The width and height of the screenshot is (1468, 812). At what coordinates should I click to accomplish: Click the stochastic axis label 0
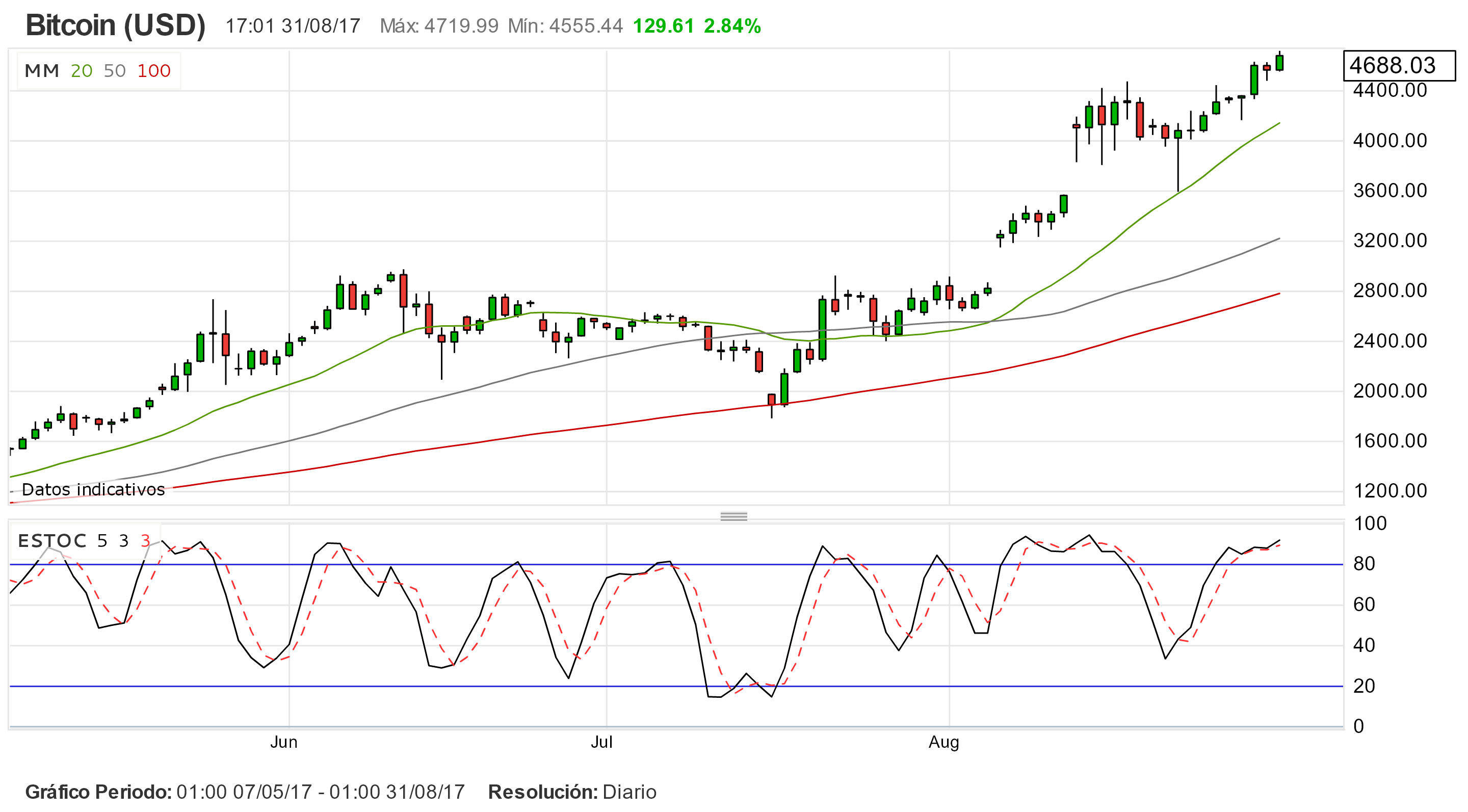[1358, 726]
